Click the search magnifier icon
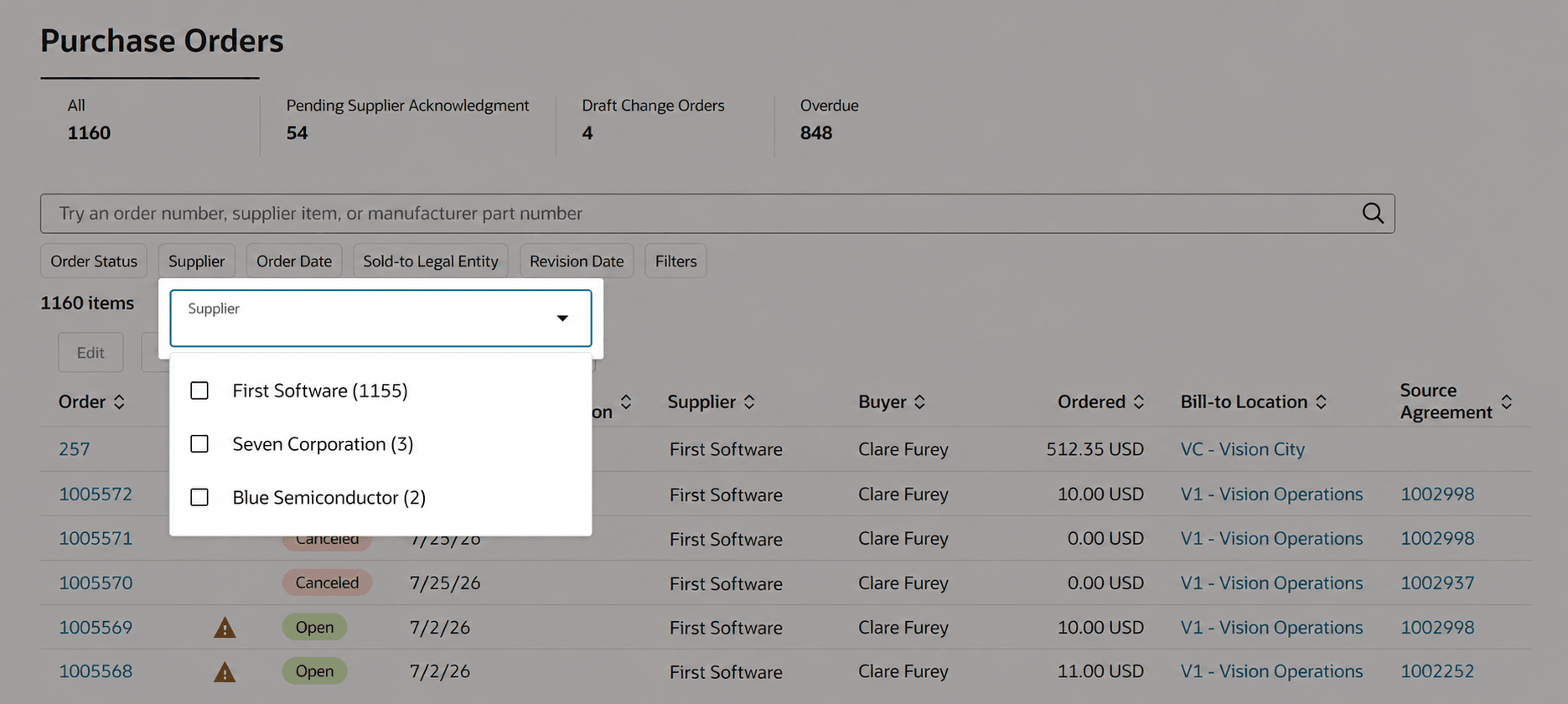Screen dimensions: 1568x704 point(1373,213)
